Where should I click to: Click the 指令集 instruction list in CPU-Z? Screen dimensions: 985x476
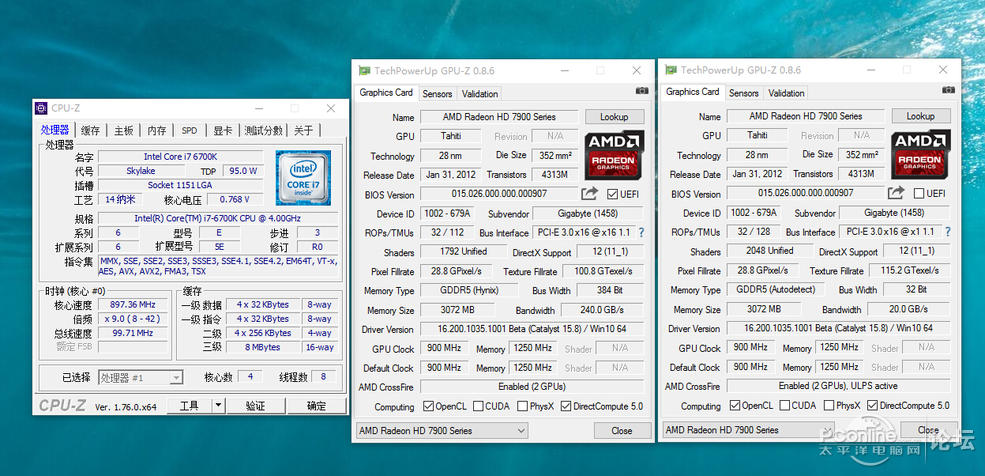coord(218,266)
